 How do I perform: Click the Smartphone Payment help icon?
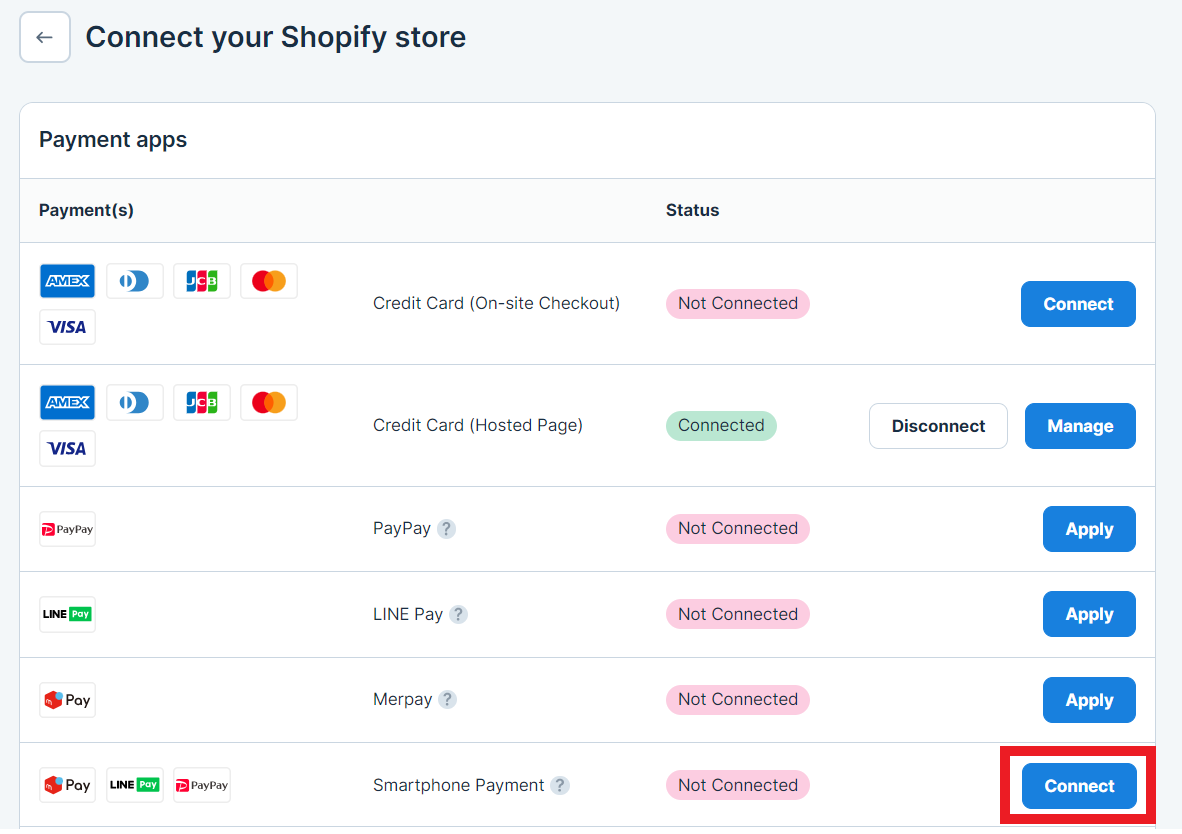click(560, 785)
